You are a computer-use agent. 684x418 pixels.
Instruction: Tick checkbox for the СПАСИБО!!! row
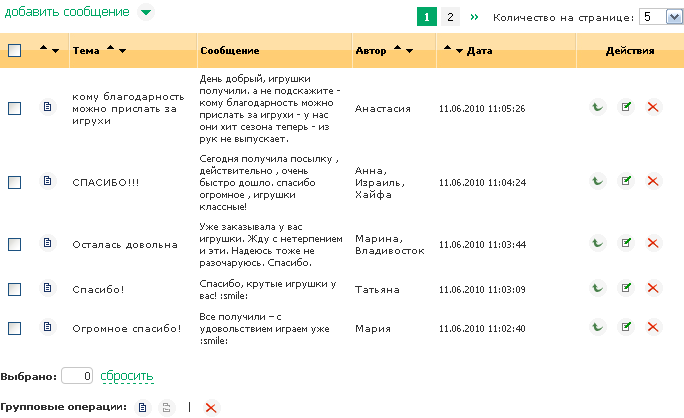pyautogui.click(x=14, y=182)
